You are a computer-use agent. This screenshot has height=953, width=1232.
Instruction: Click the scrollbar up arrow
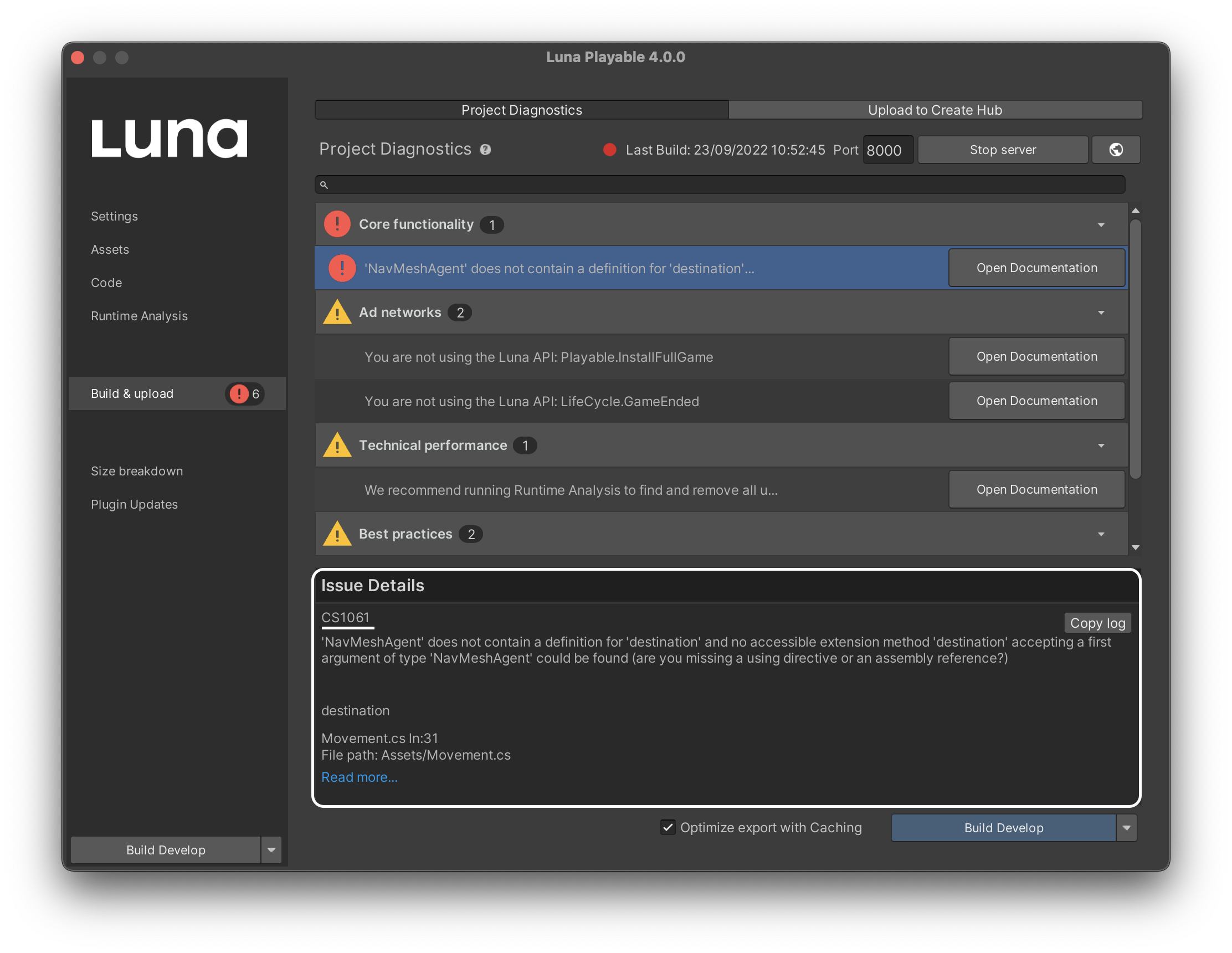pyautogui.click(x=1136, y=211)
